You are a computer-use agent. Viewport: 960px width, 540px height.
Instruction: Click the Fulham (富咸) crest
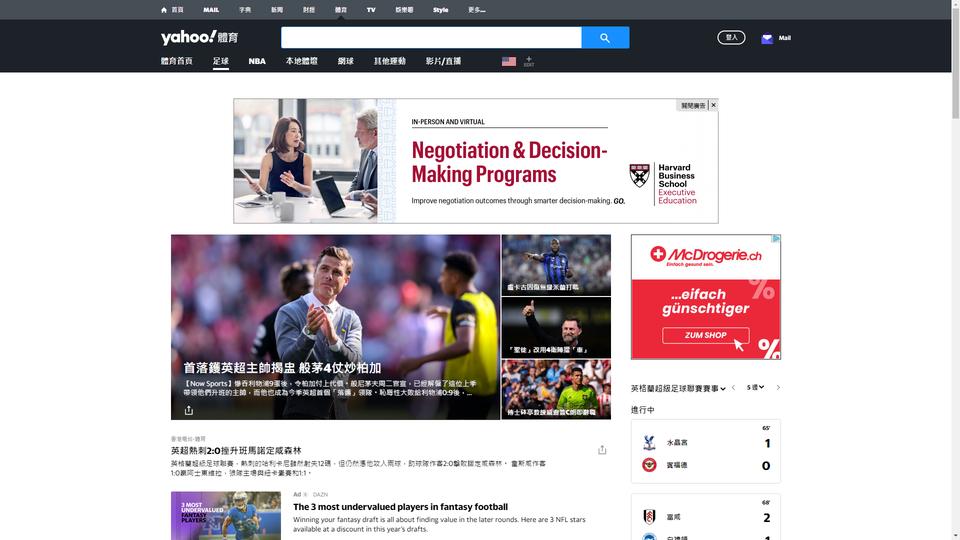pyautogui.click(x=649, y=517)
